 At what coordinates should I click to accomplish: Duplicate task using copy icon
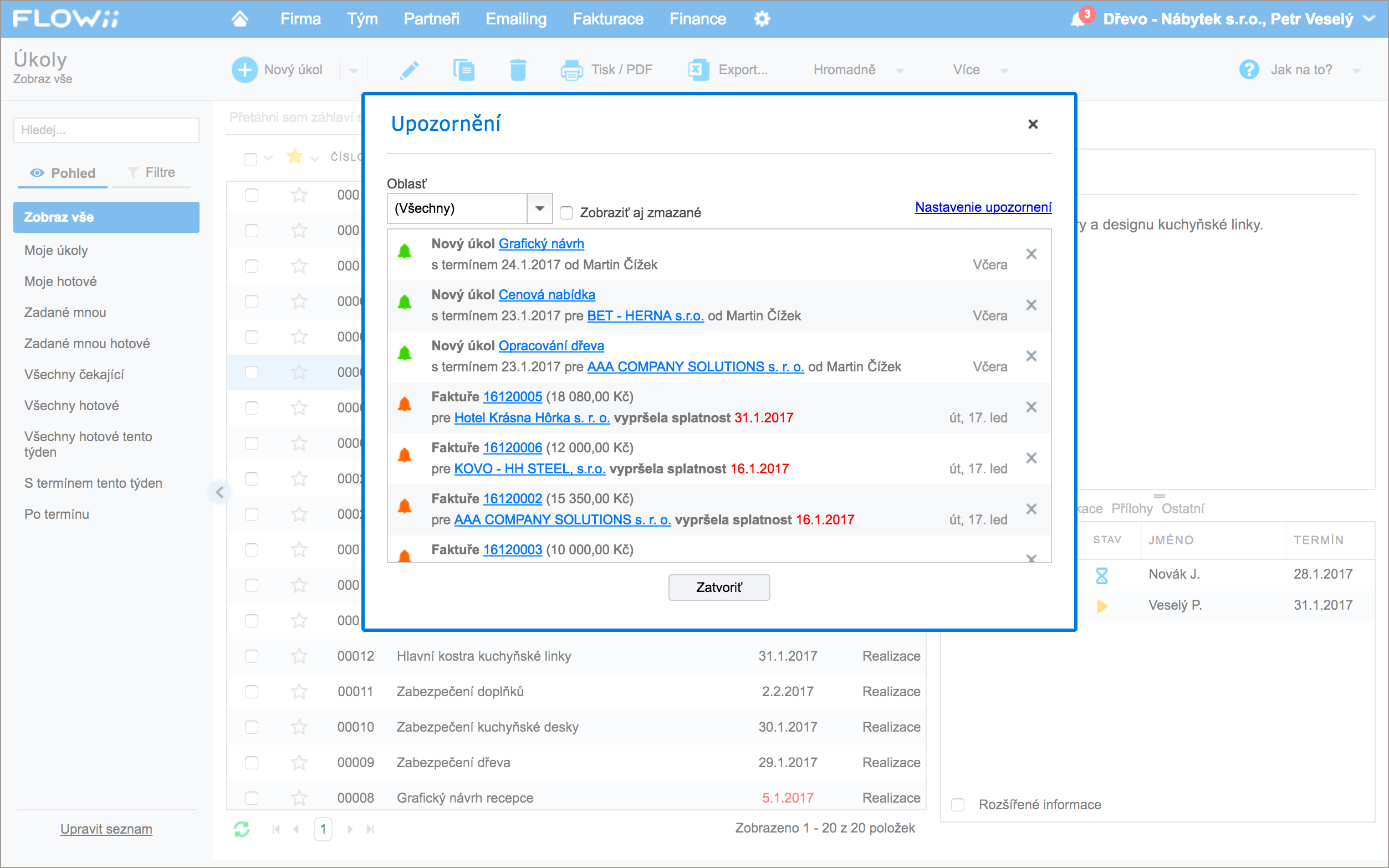[464, 70]
